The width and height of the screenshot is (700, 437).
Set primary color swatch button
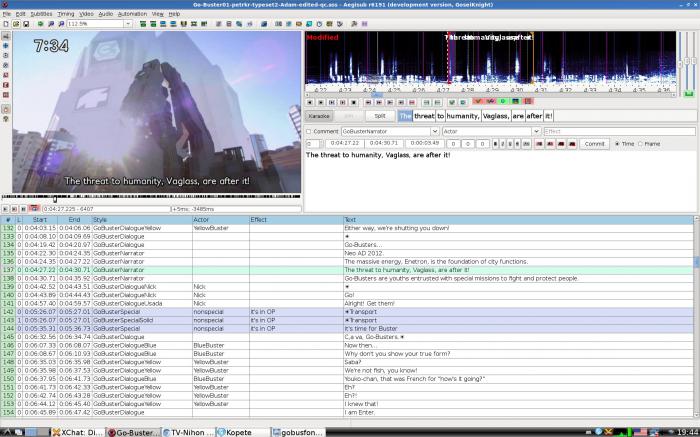[539, 144]
